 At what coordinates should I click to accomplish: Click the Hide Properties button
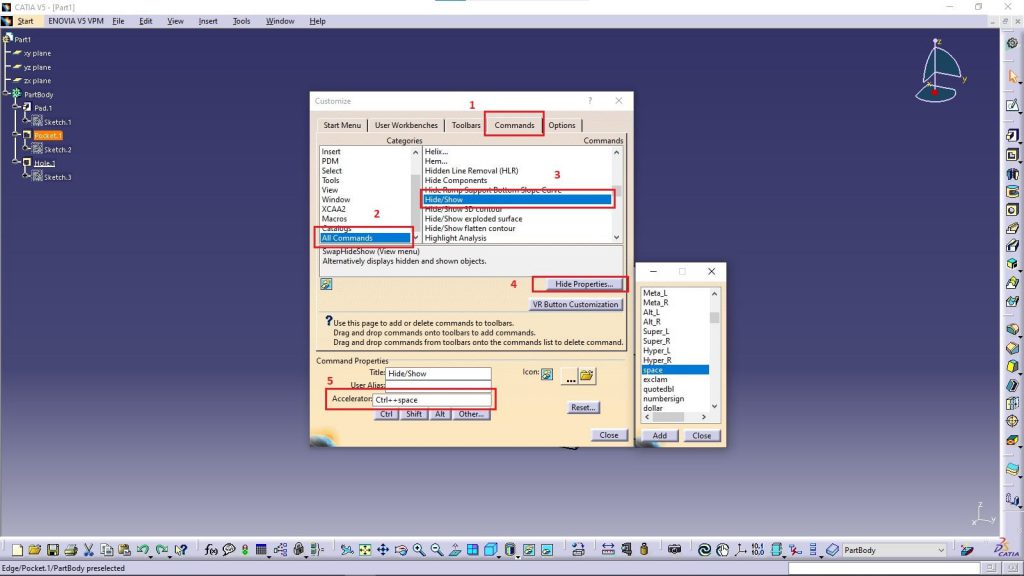(x=584, y=284)
